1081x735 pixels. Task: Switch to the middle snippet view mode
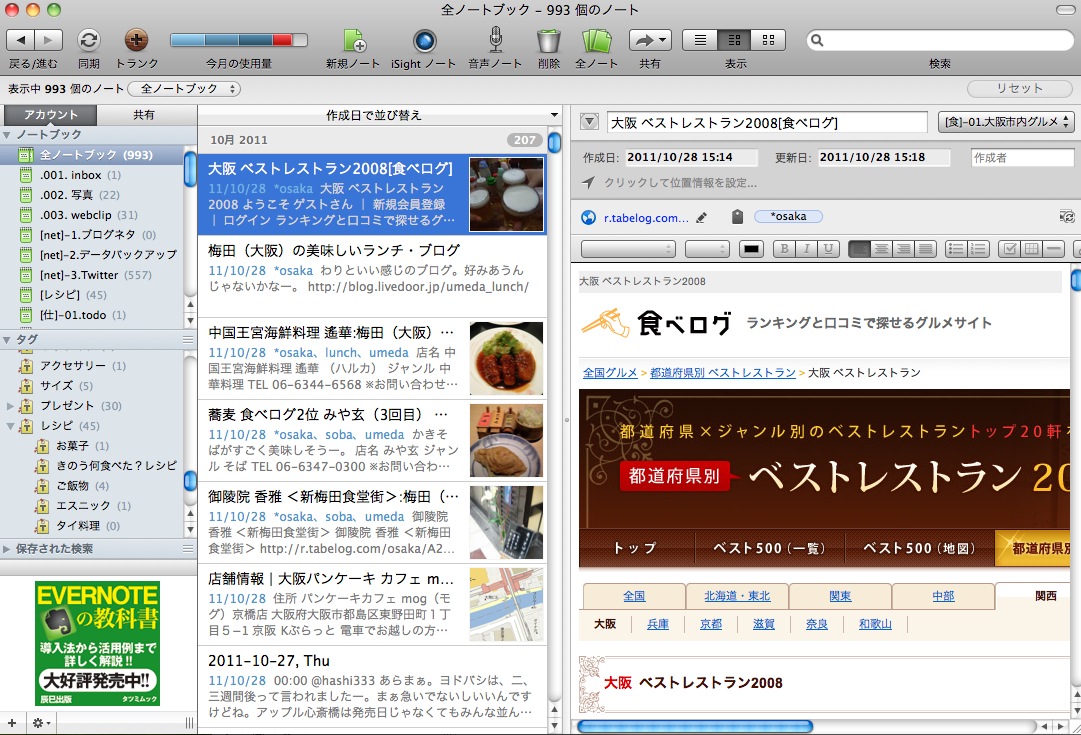734,40
